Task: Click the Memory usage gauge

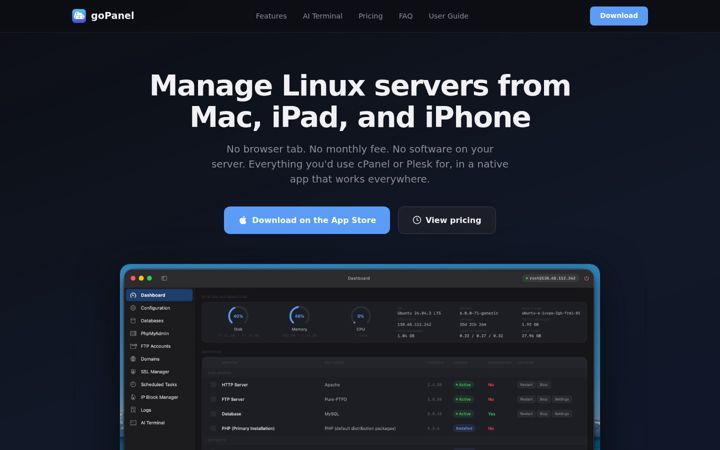Action: [299, 316]
